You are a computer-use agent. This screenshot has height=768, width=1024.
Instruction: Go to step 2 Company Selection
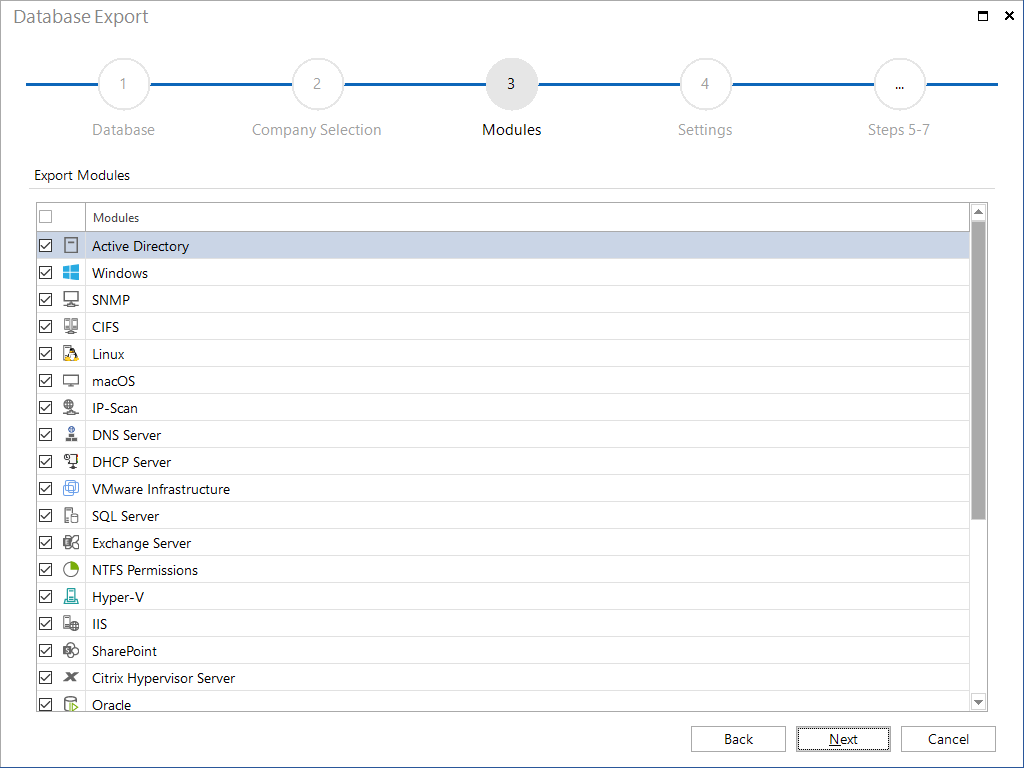coord(317,84)
